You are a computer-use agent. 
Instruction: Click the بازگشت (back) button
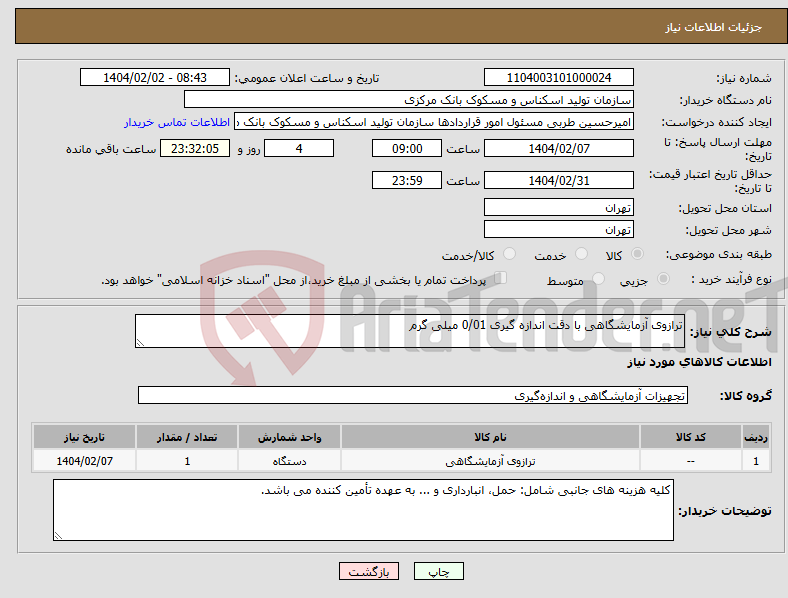click(369, 571)
